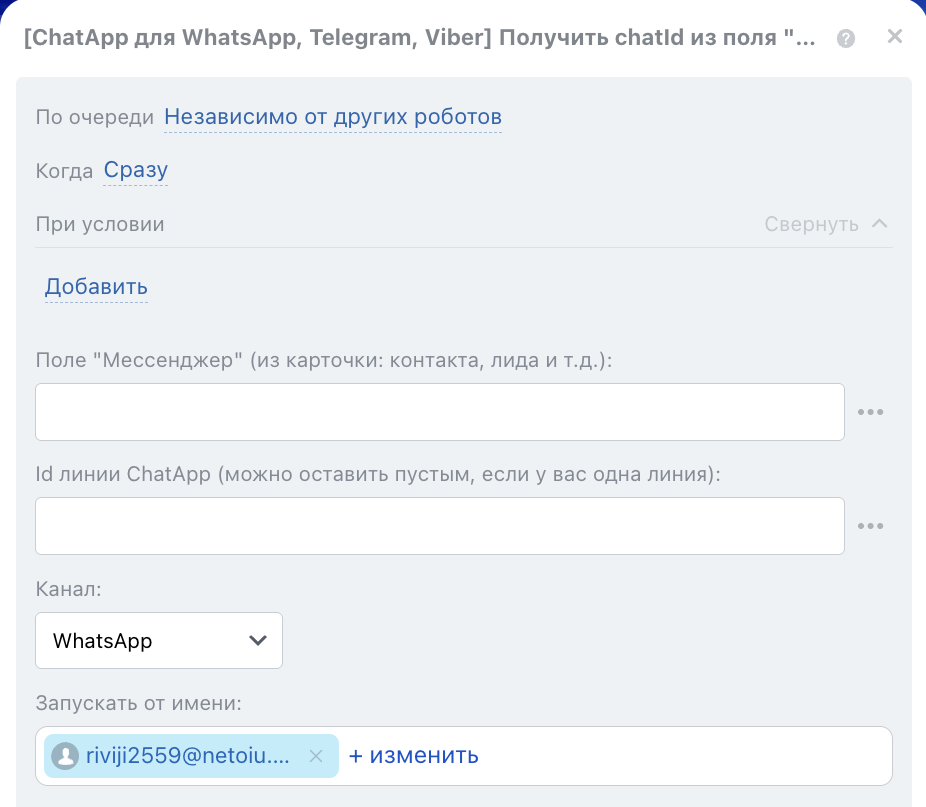Click the chevron-up icon next to Свернуть
The width and height of the screenshot is (926, 807).
(x=880, y=224)
